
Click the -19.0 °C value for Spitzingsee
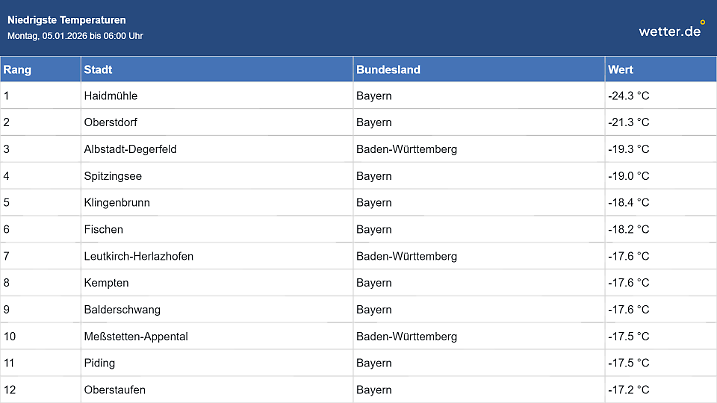pyautogui.click(x=628, y=176)
